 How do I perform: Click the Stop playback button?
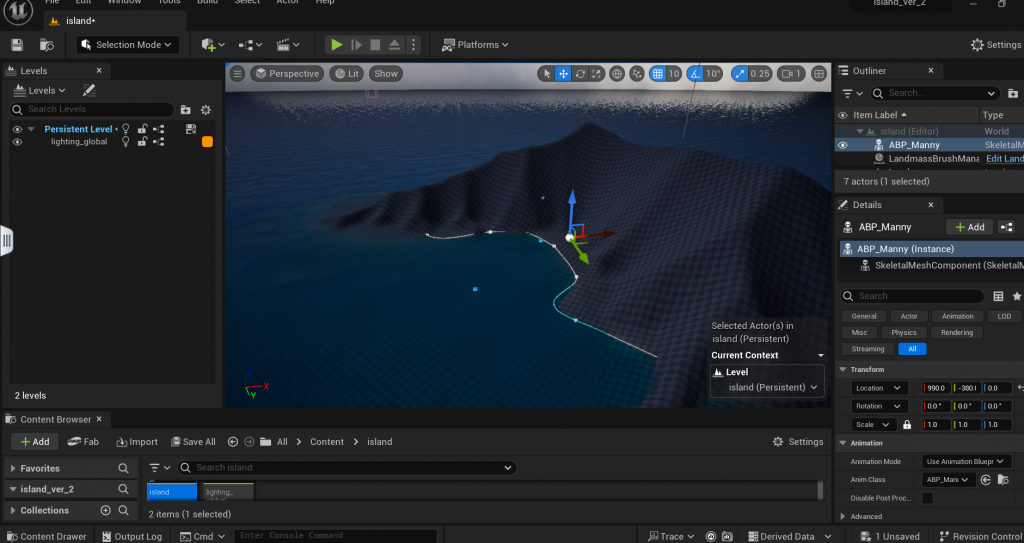[x=376, y=44]
